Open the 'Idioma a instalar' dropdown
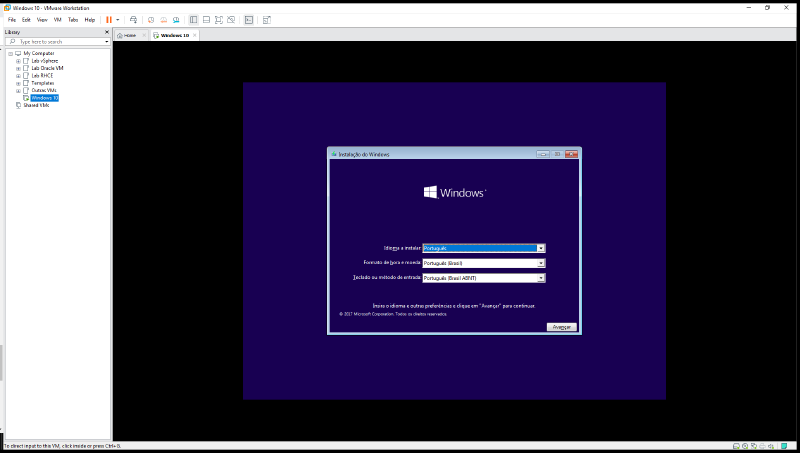 click(x=540, y=247)
